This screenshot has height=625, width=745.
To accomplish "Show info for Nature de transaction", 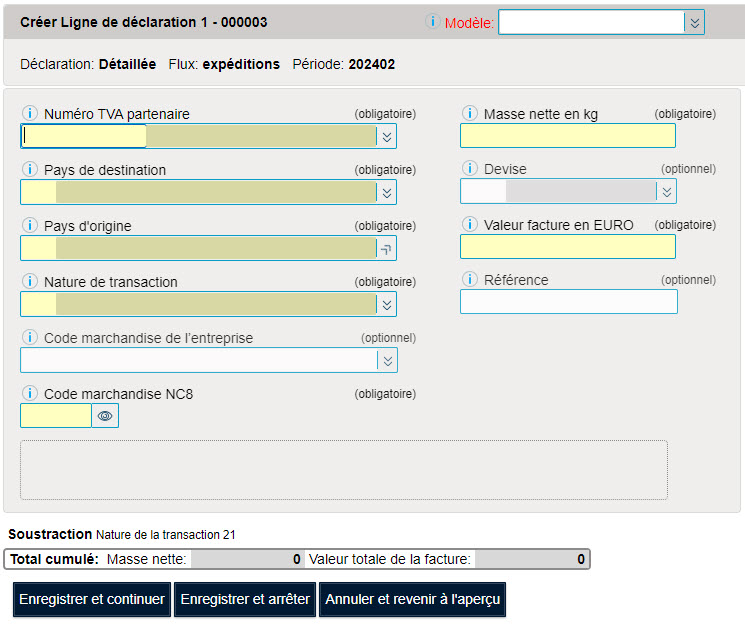I will [29, 281].
